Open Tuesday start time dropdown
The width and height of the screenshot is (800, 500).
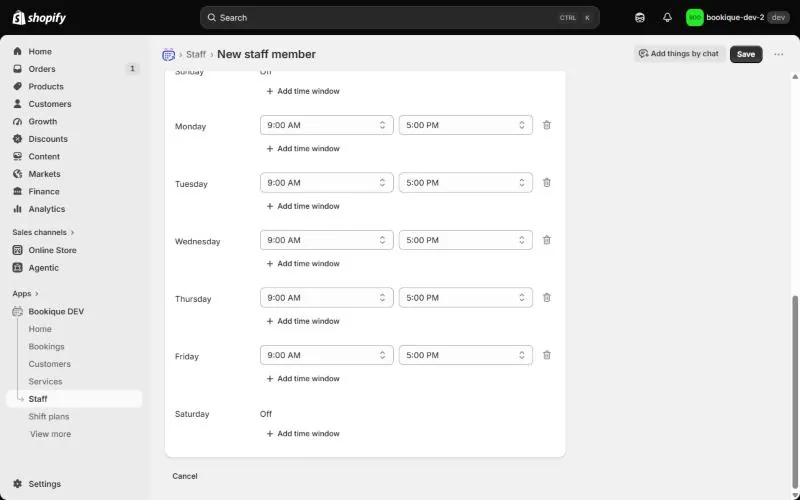pos(327,183)
